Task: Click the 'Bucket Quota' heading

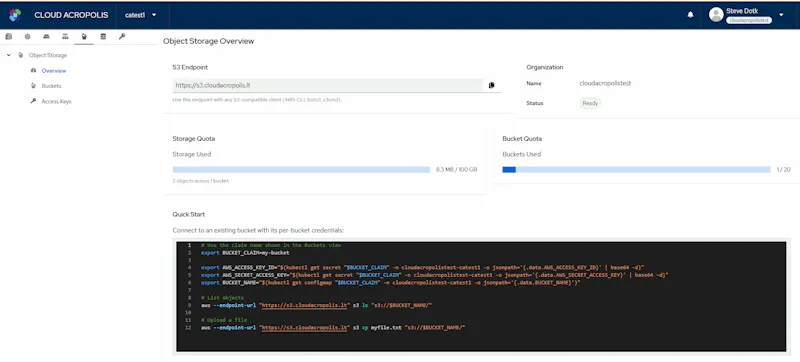Action: point(522,139)
